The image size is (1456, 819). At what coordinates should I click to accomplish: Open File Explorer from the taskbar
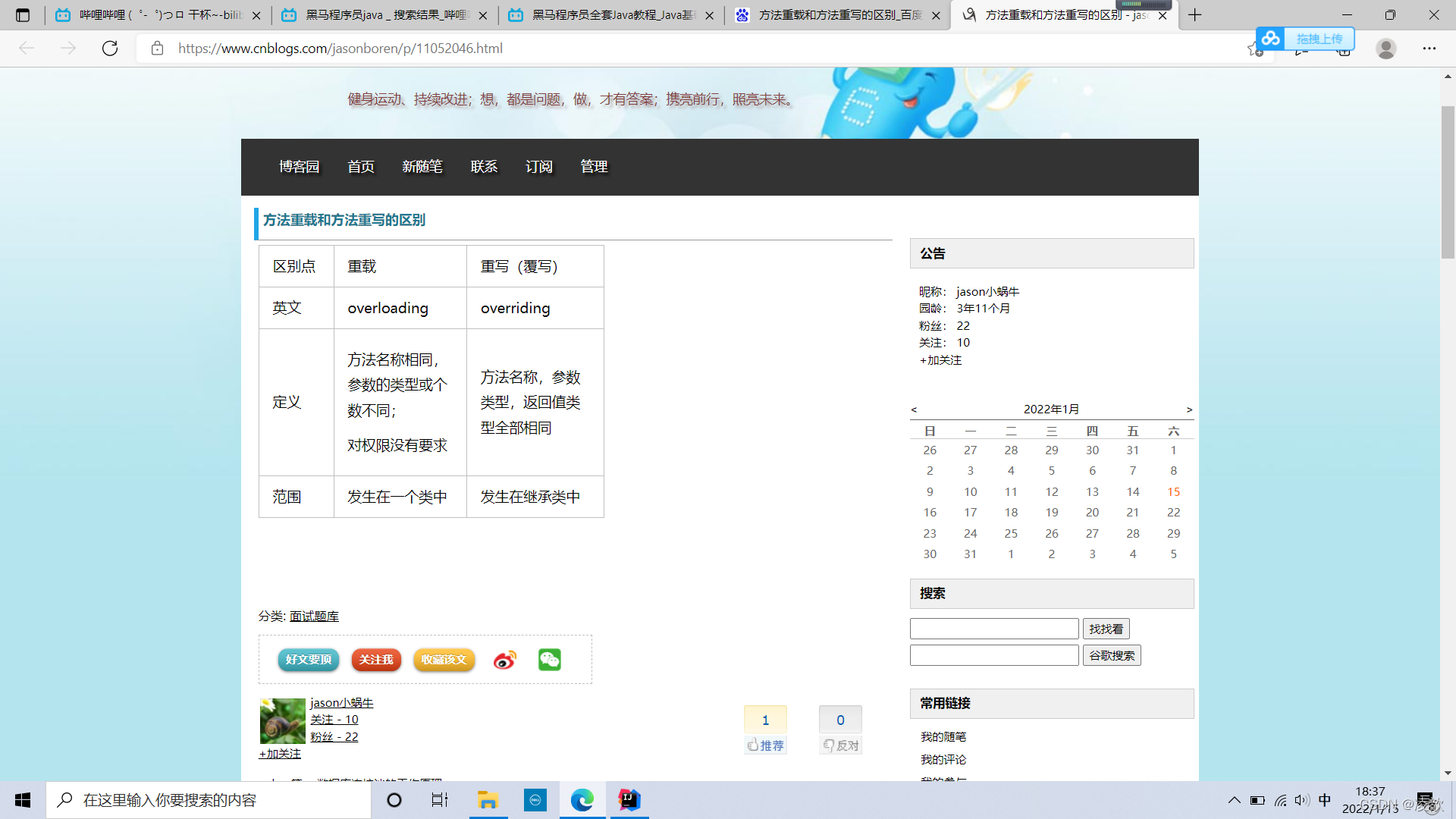pyautogui.click(x=487, y=800)
